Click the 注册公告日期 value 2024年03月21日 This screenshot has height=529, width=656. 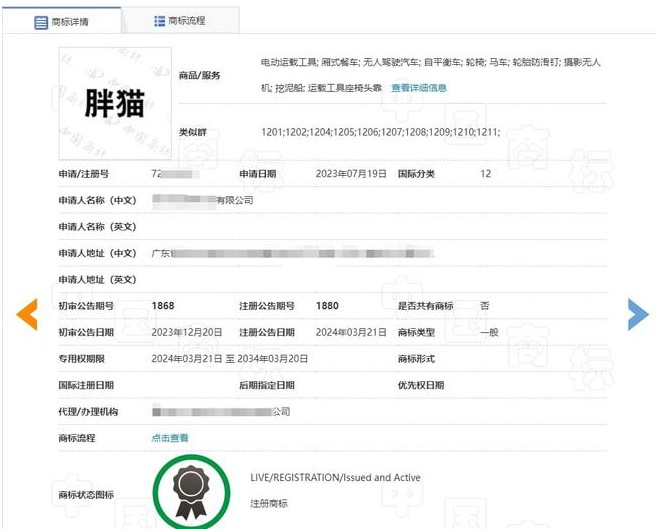(x=351, y=332)
